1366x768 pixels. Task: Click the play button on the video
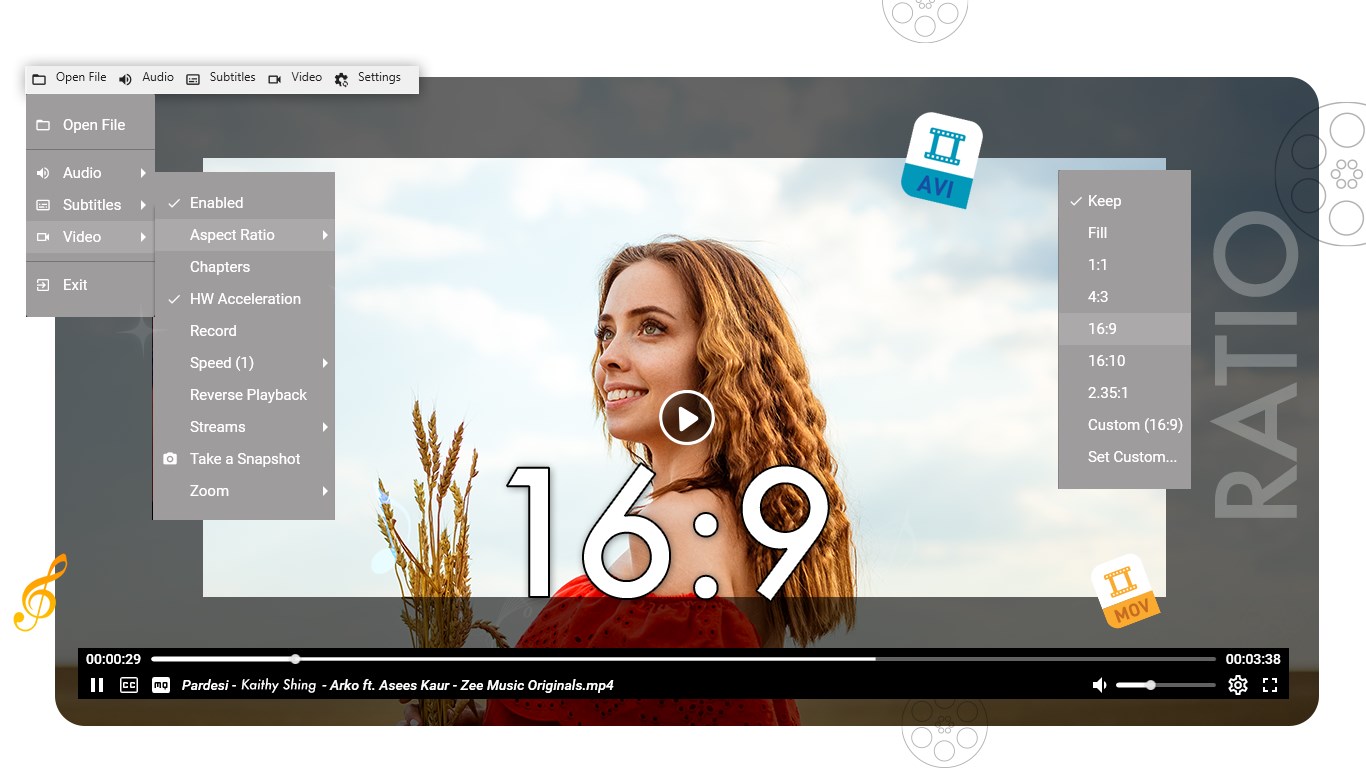[x=687, y=418]
